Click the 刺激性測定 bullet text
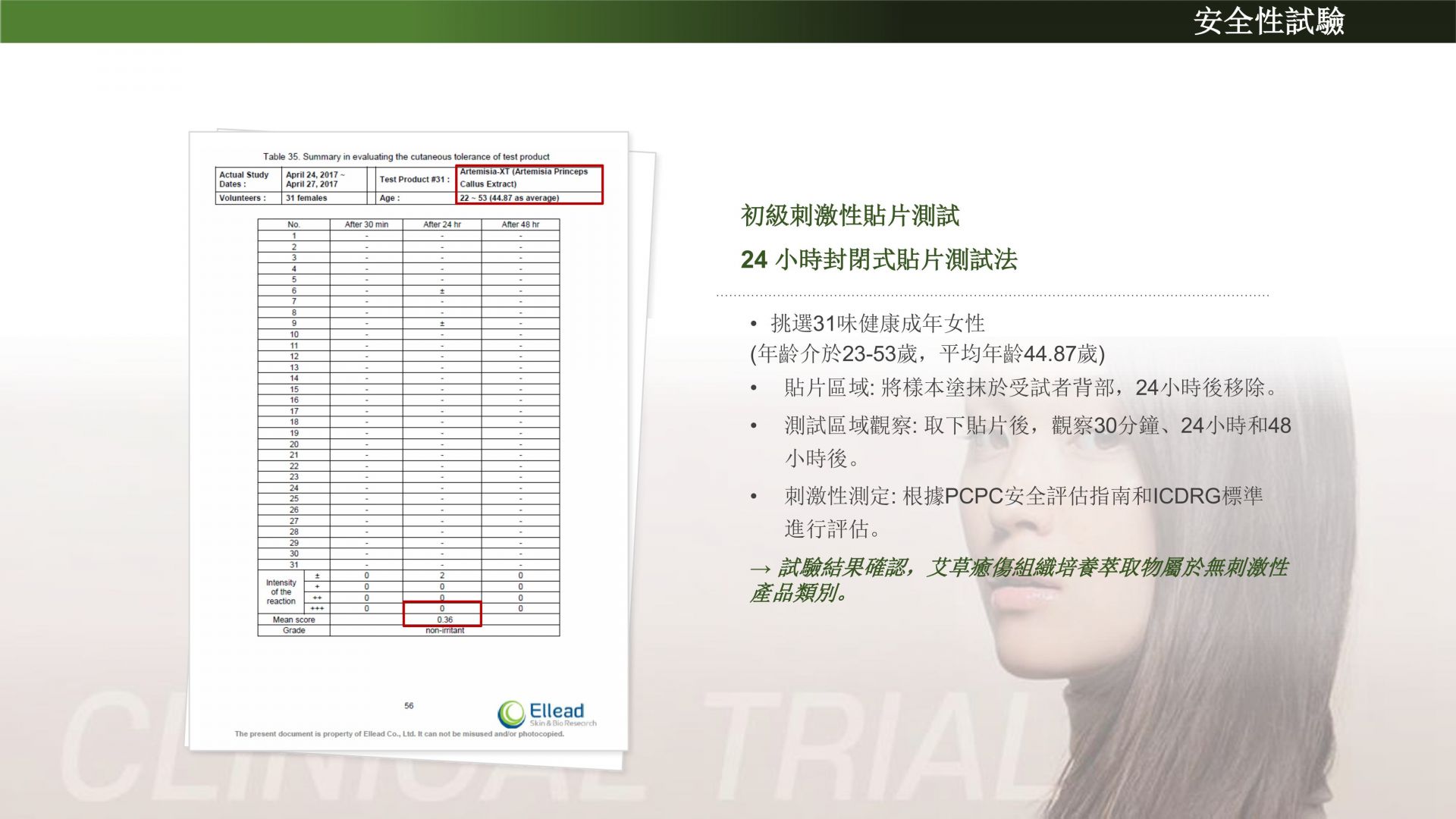 click(x=1023, y=497)
